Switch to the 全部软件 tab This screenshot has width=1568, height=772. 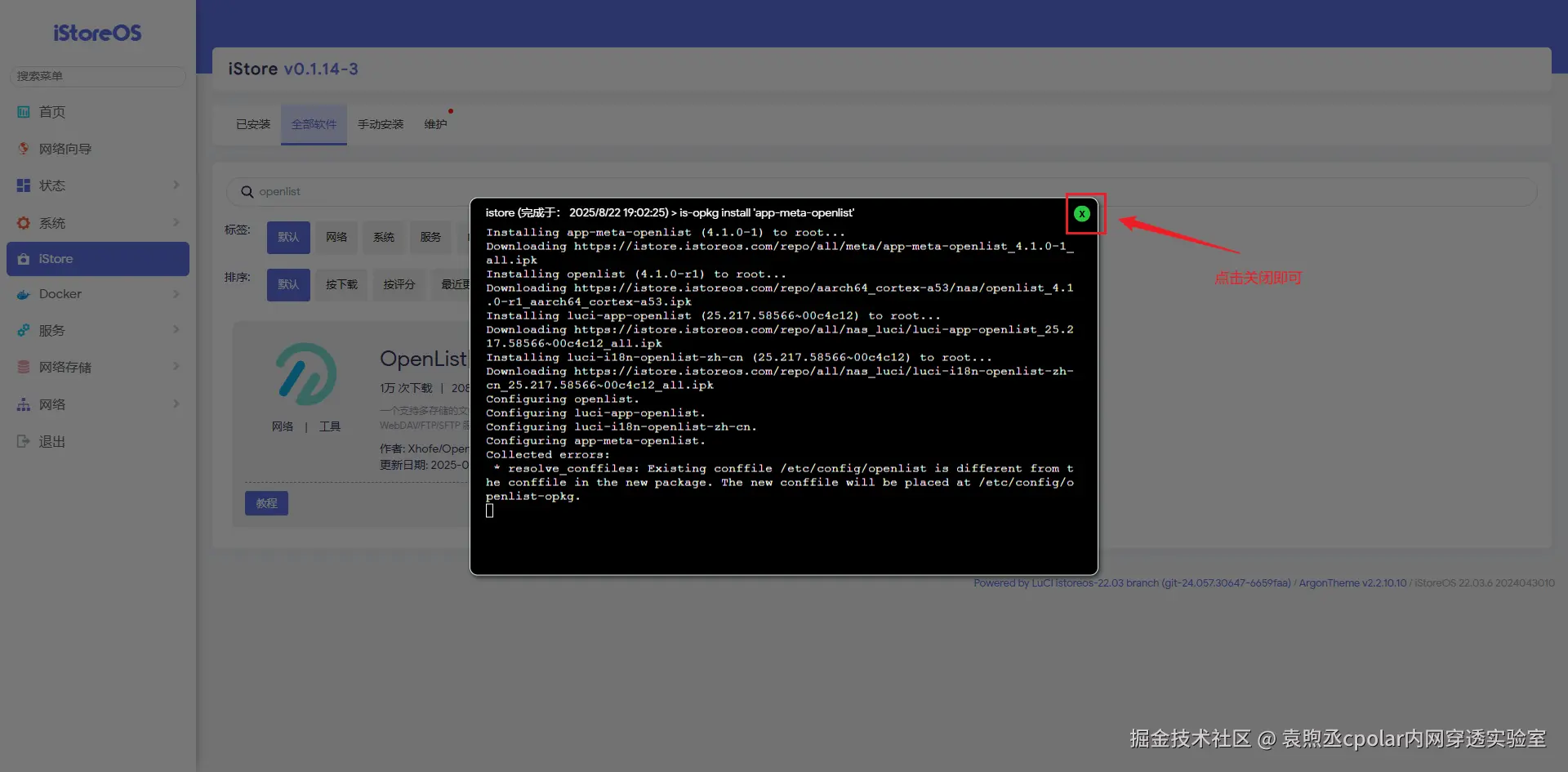[x=314, y=124]
